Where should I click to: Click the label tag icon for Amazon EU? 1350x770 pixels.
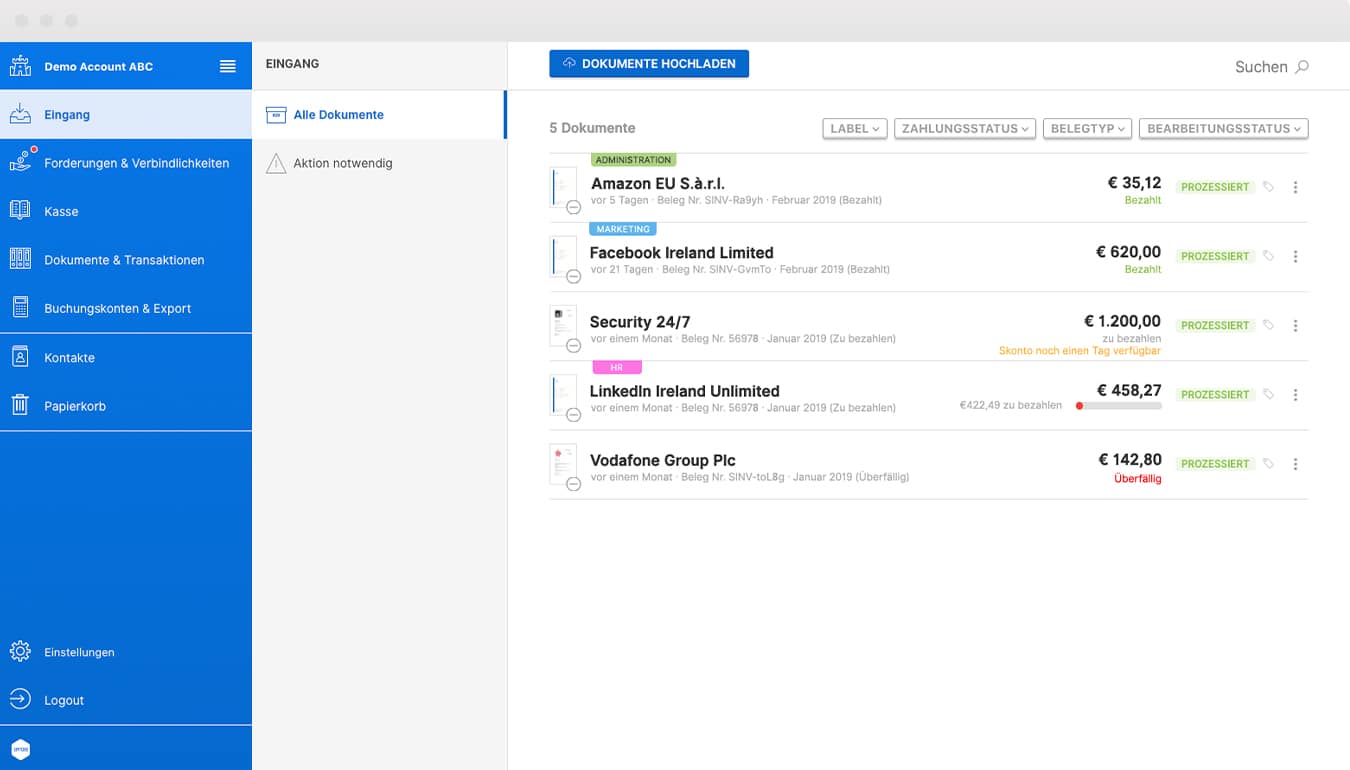click(1268, 187)
